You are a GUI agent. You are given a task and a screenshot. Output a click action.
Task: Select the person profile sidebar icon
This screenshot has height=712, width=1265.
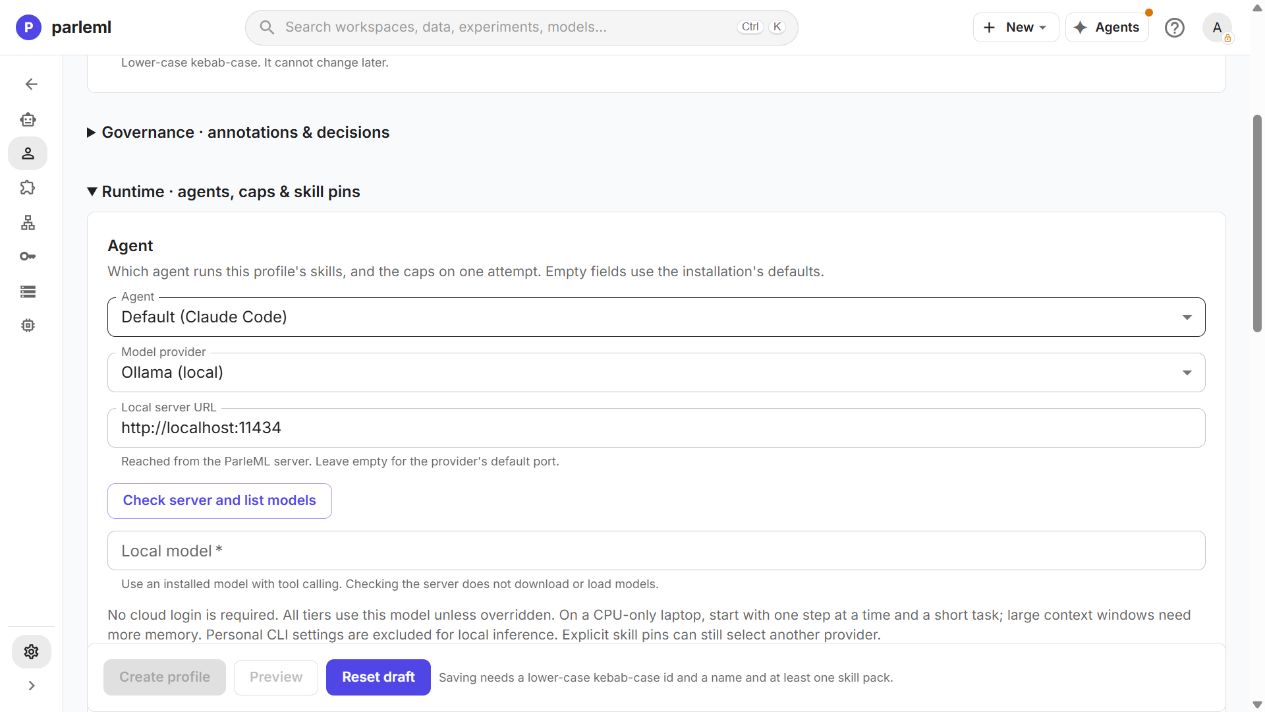28,153
